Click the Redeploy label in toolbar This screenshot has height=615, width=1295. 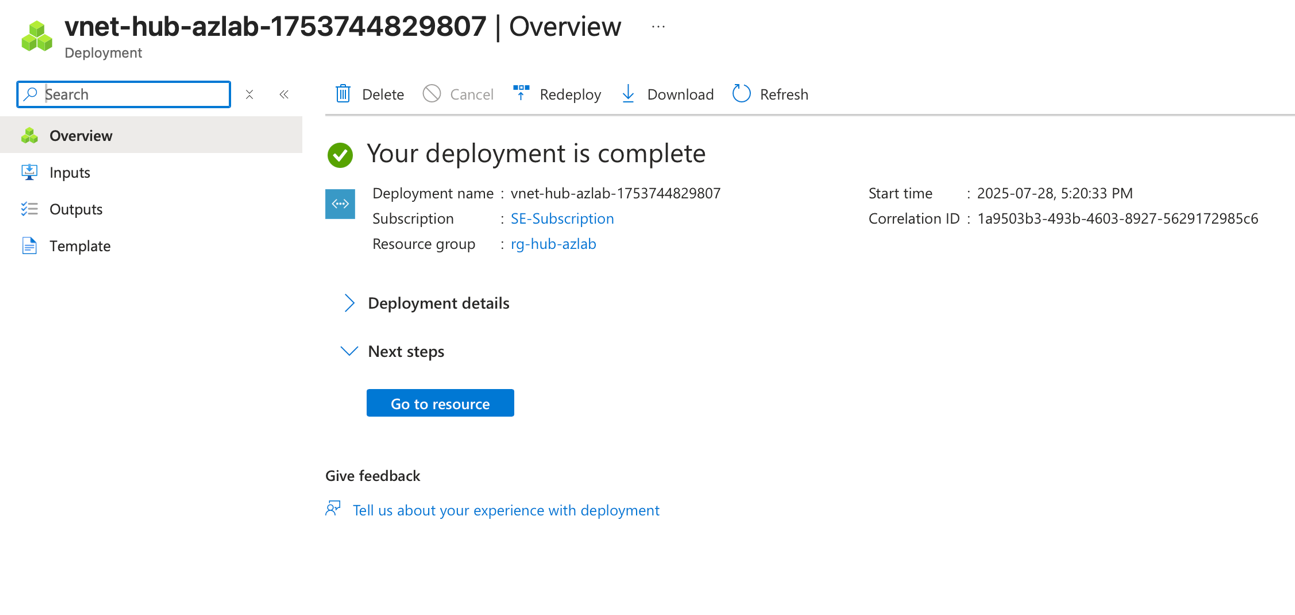pyautogui.click(x=570, y=94)
